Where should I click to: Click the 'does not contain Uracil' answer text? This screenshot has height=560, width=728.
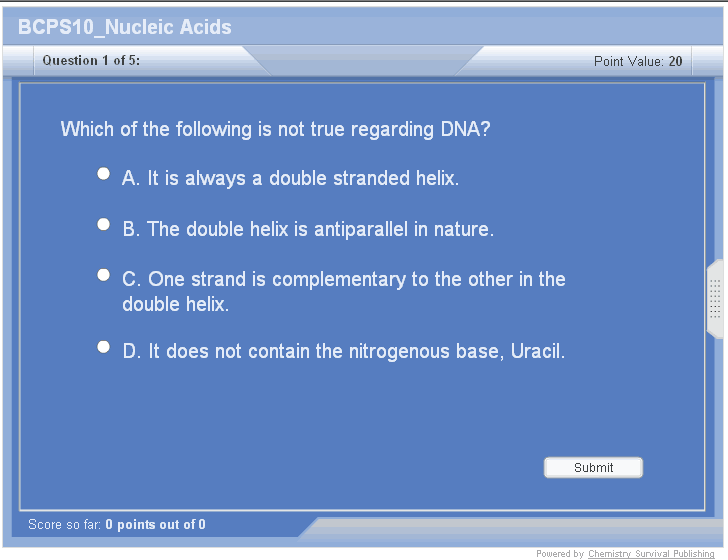click(x=356, y=352)
